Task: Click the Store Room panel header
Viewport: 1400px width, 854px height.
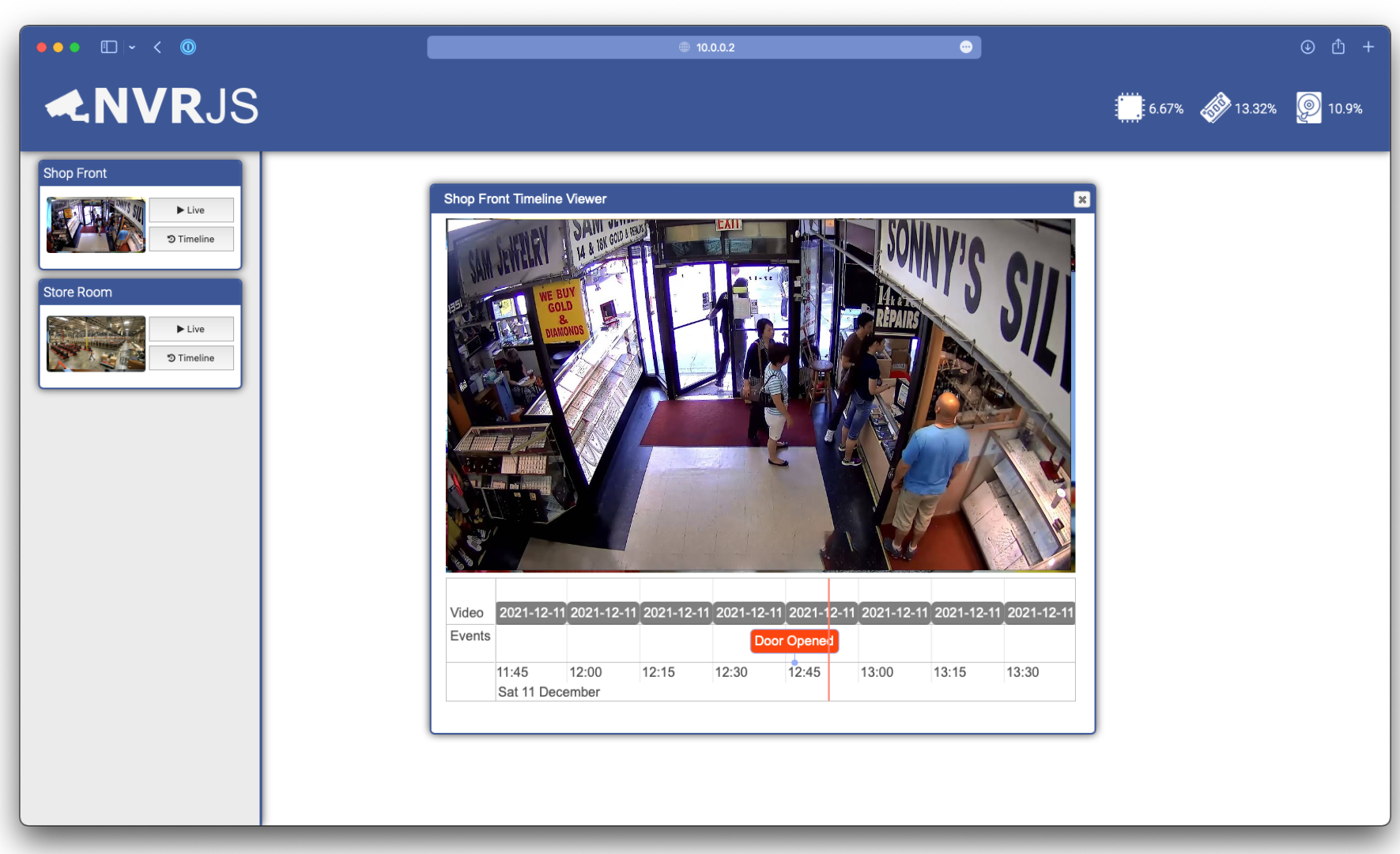Action: 140,293
